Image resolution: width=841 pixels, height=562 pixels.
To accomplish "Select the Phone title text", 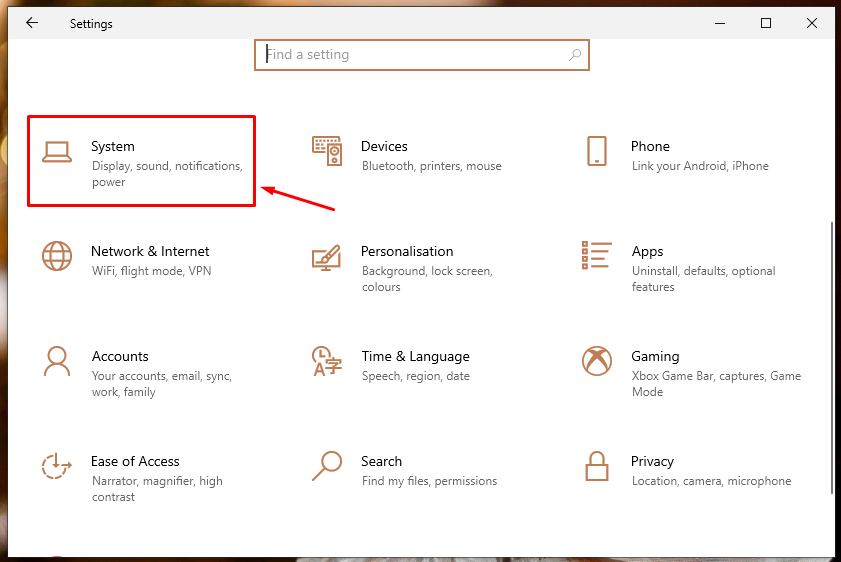I will [x=650, y=146].
